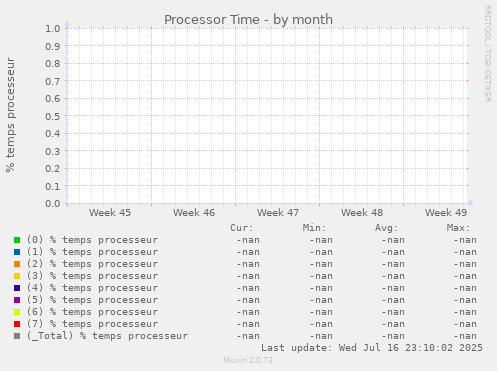
Task: Click the 0.8 y-axis tick label
Action: point(53,63)
